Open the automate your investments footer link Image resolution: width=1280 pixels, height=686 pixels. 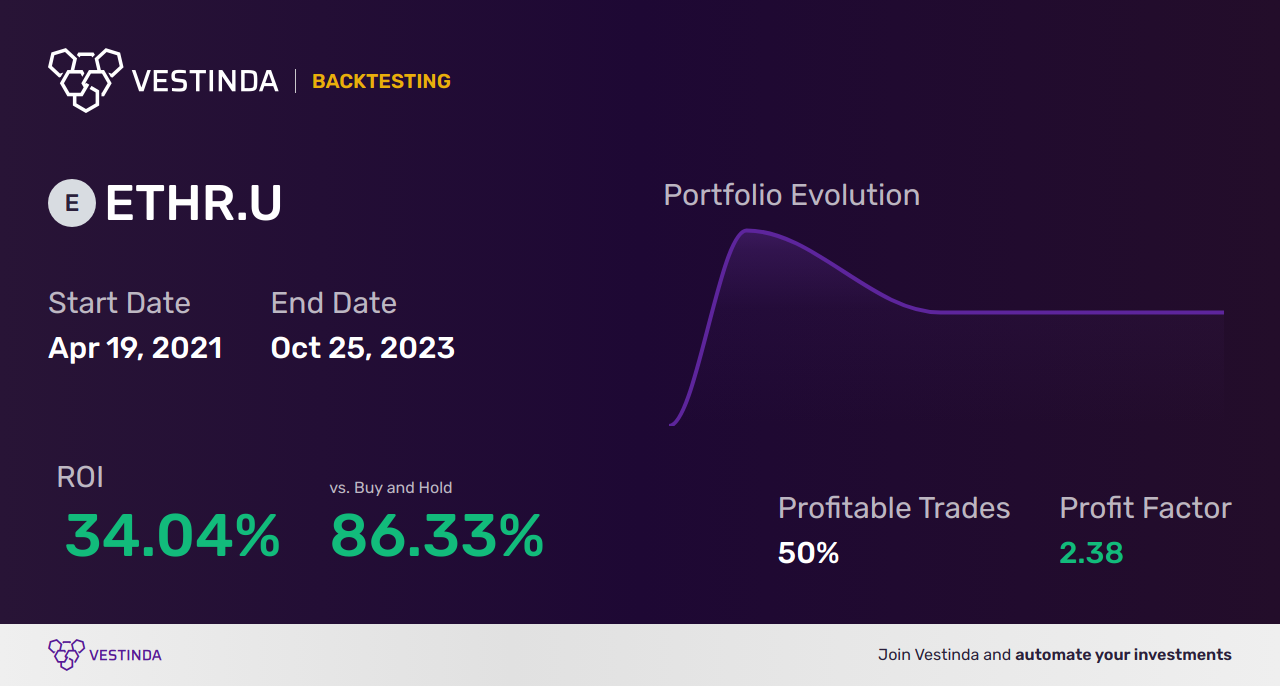pyautogui.click(x=1123, y=655)
